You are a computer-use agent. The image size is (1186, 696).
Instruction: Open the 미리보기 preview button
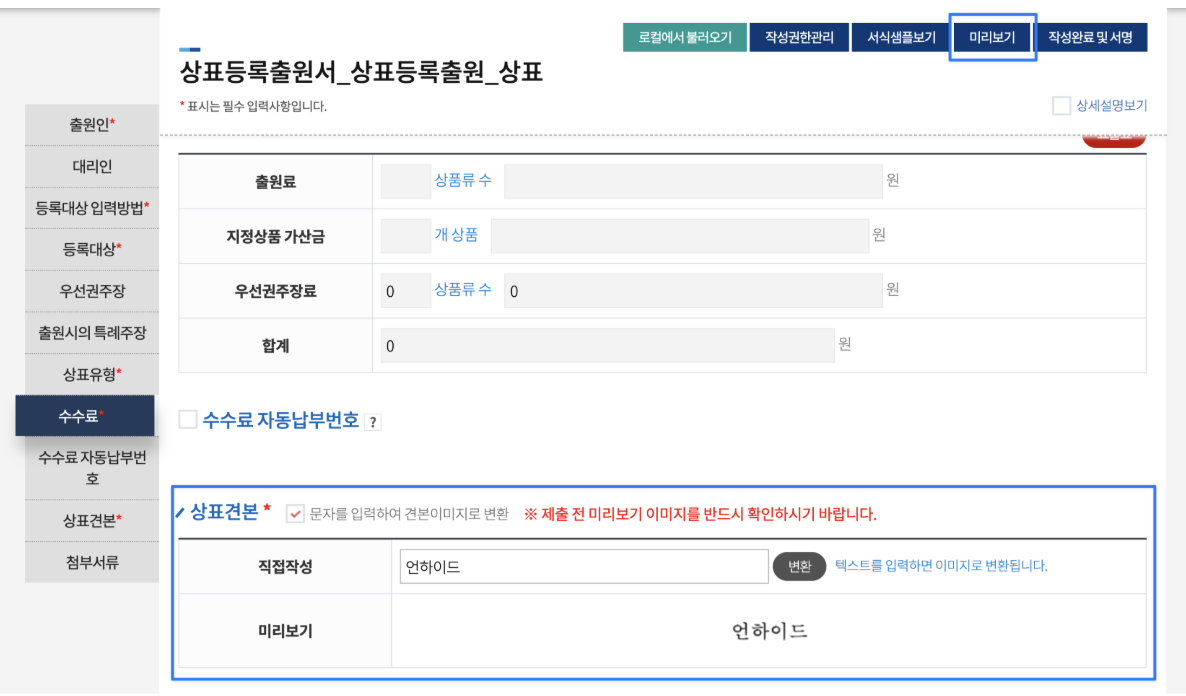991,37
